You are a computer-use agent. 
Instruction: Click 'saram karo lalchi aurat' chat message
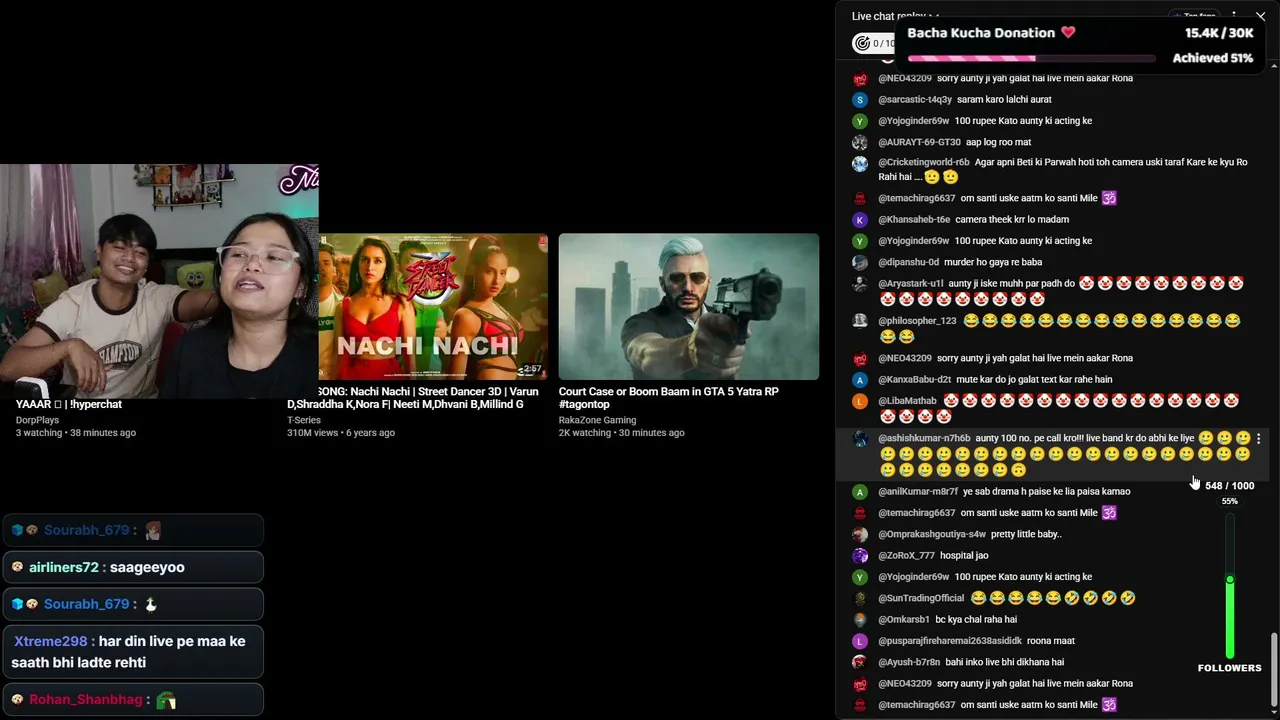(x=1004, y=100)
